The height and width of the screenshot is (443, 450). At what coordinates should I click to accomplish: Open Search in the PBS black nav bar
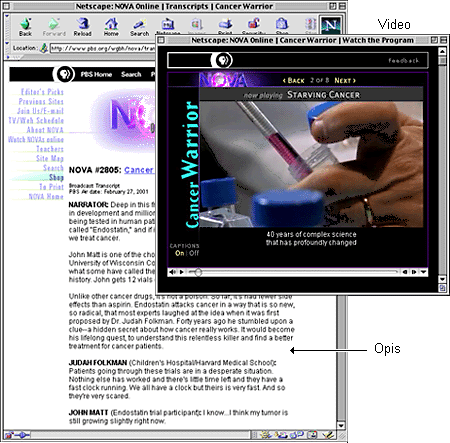pos(131,74)
